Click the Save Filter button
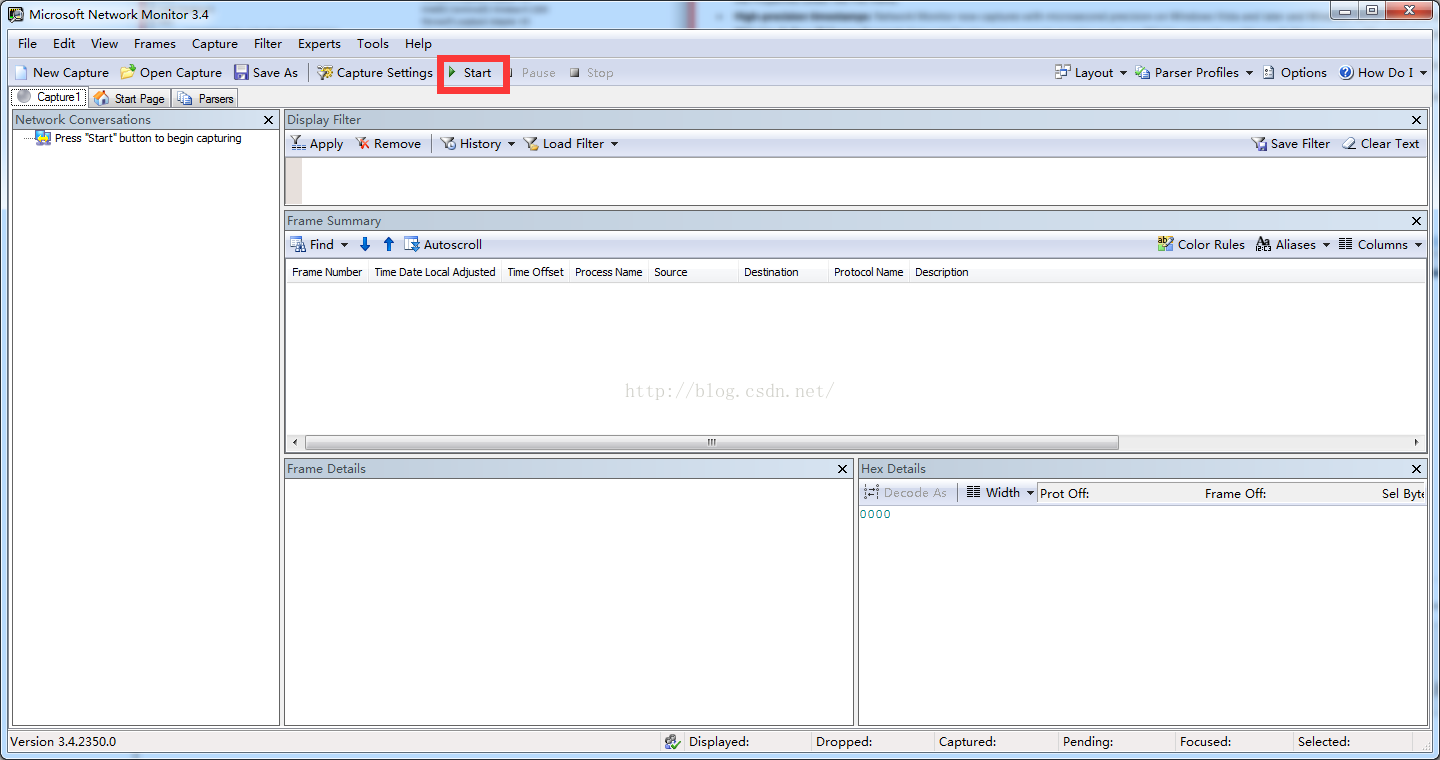 click(x=1291, y=144)
